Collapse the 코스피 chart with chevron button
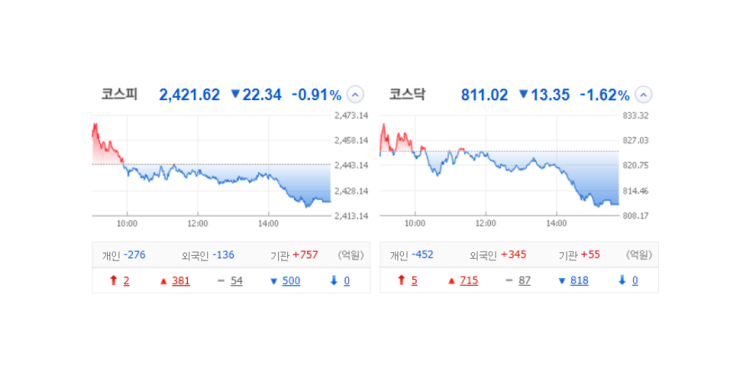This screenshot has height=369, width=743. tap(355, 95)
